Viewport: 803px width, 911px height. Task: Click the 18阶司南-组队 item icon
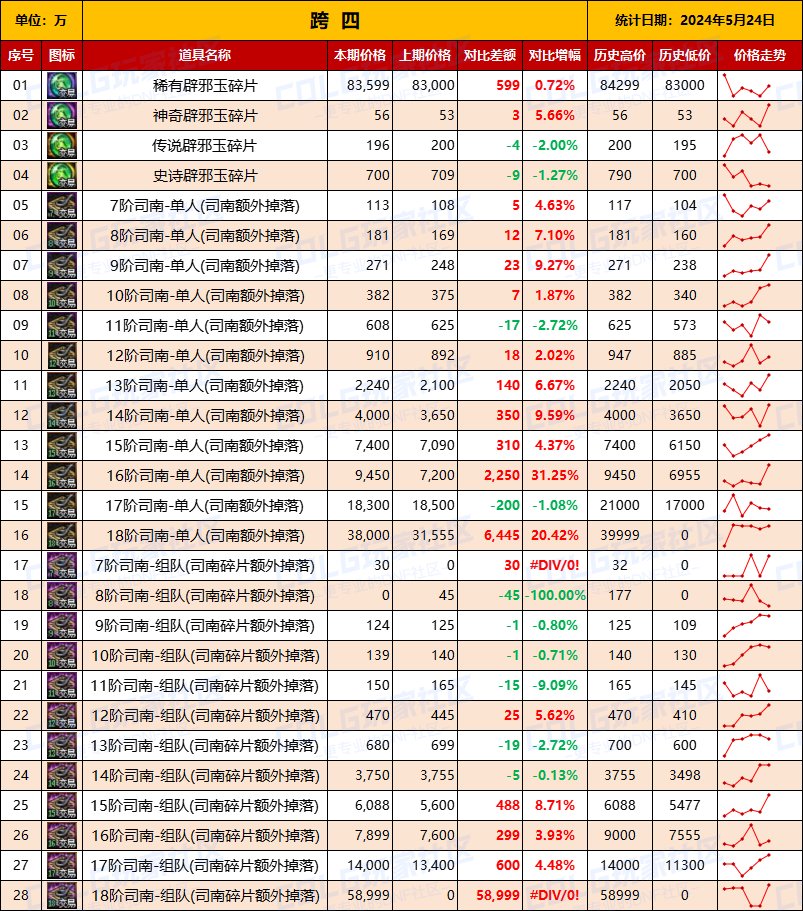coord(62,896)
